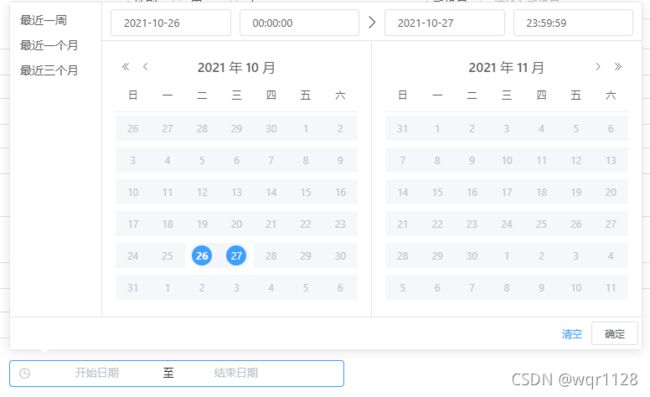This screenshot has height=397, width=650.
Task: Select October 20 in left calendar
Action: point(236,224)
